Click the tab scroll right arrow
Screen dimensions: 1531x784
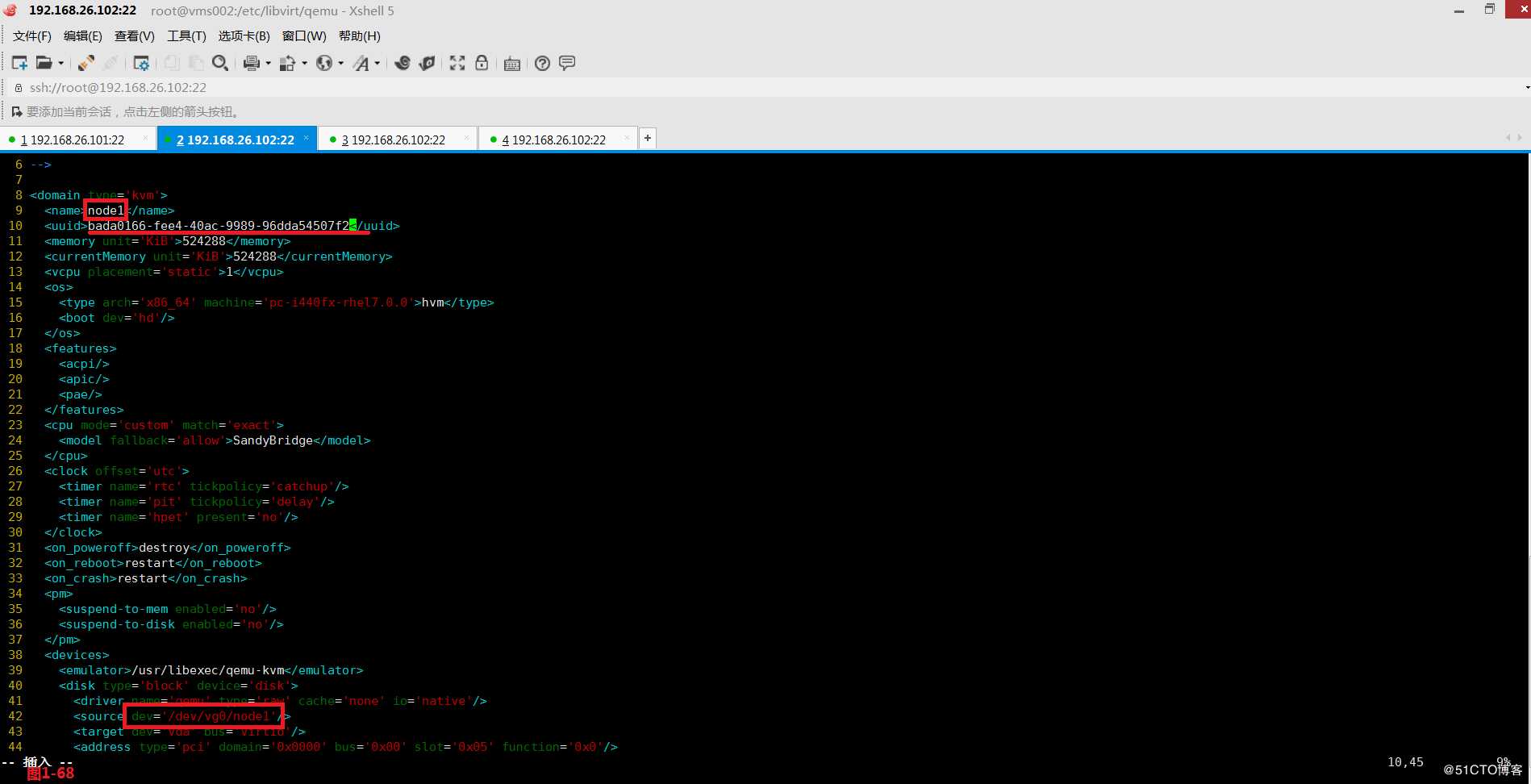tap(1520, 138)
